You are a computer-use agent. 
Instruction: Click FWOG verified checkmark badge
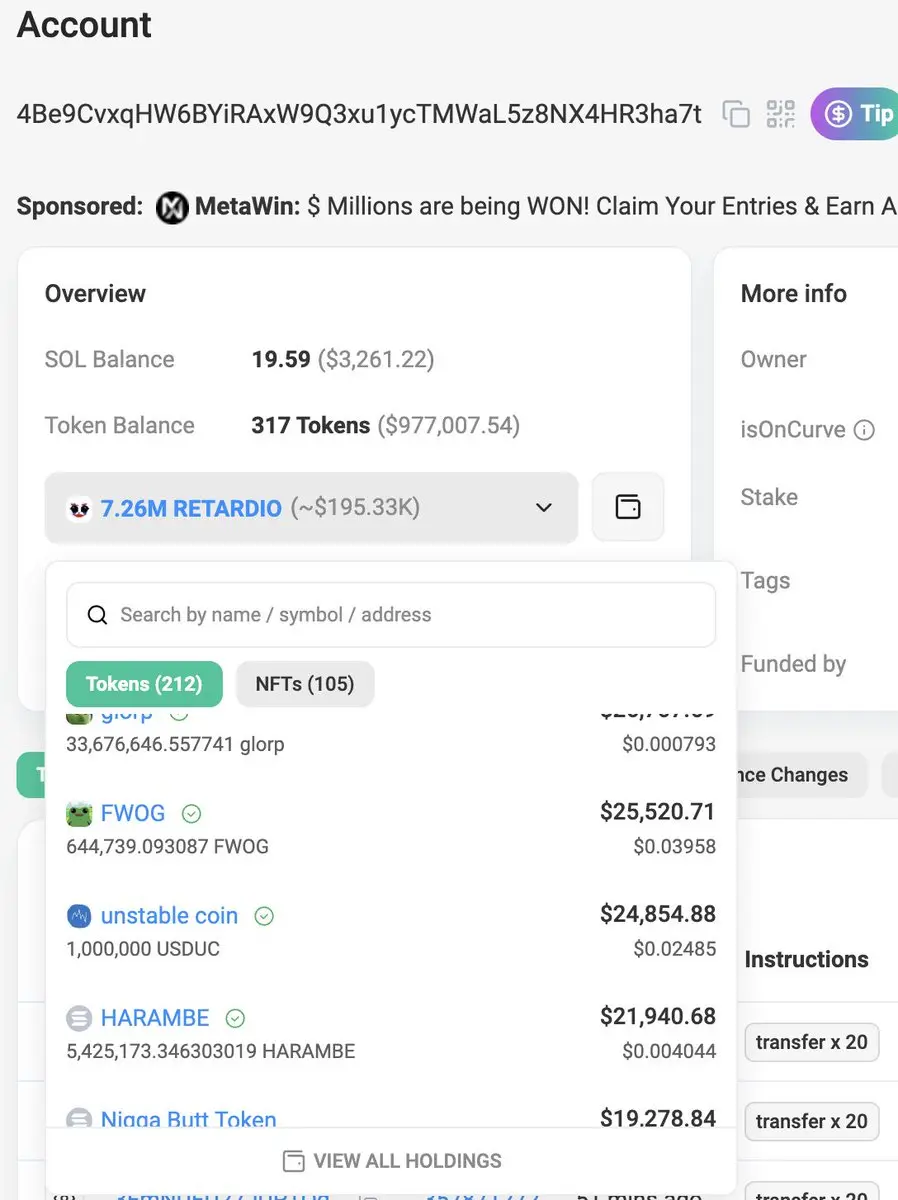click(191, 814)
